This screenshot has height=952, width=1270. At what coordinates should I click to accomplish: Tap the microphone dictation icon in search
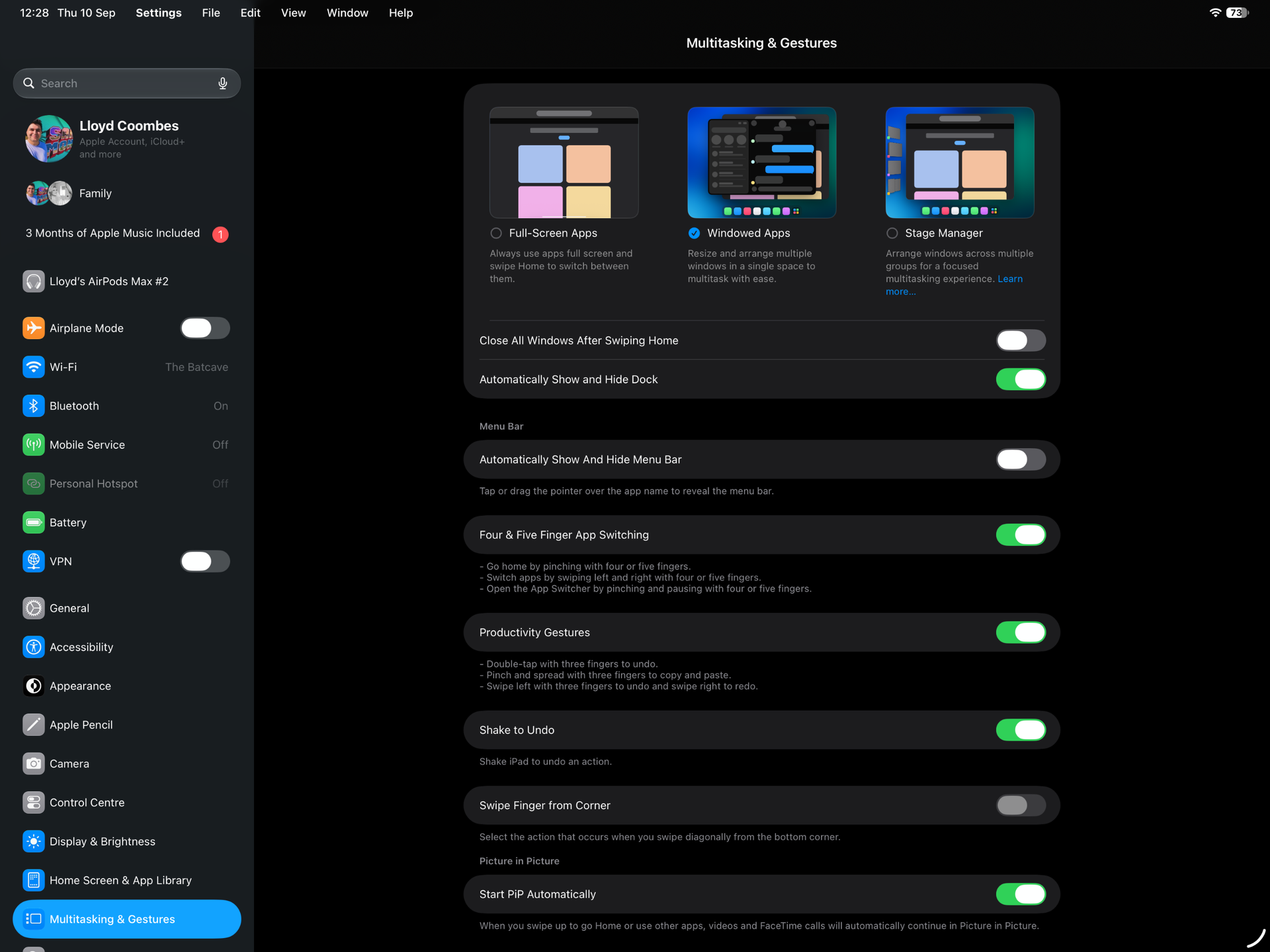tap(223, 83)
